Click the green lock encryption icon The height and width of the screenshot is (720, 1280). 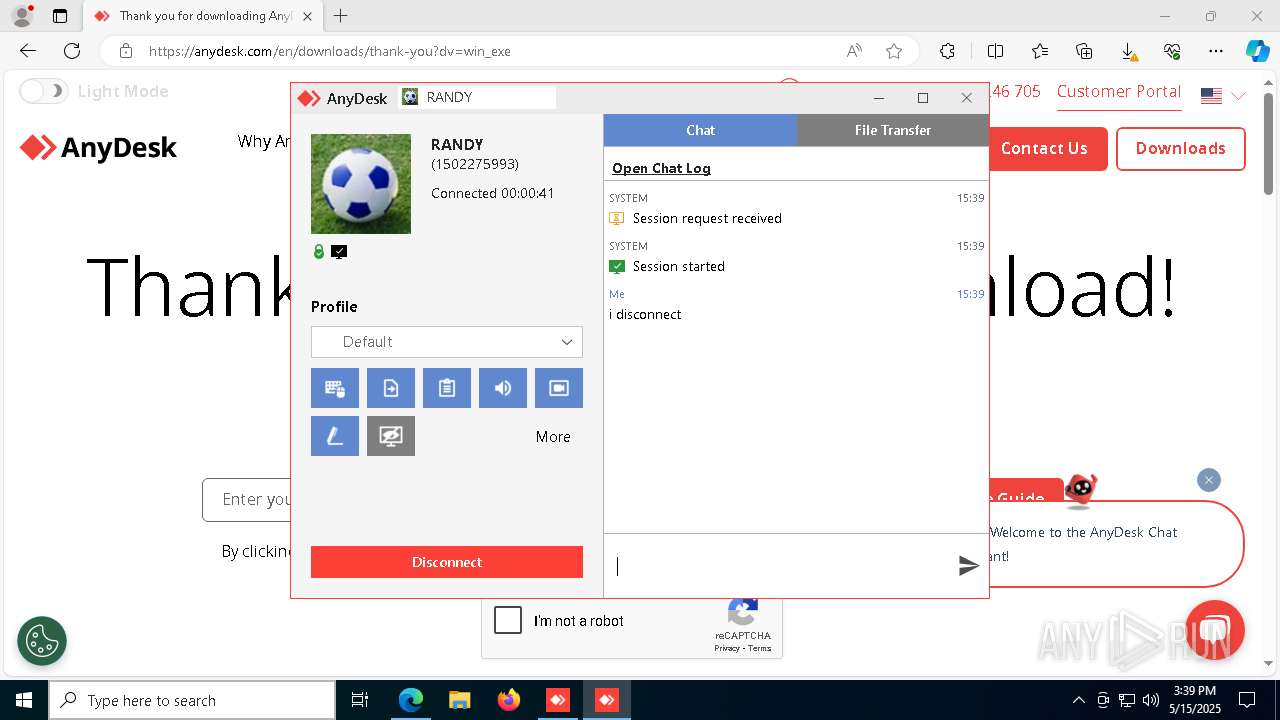(319, 252)
